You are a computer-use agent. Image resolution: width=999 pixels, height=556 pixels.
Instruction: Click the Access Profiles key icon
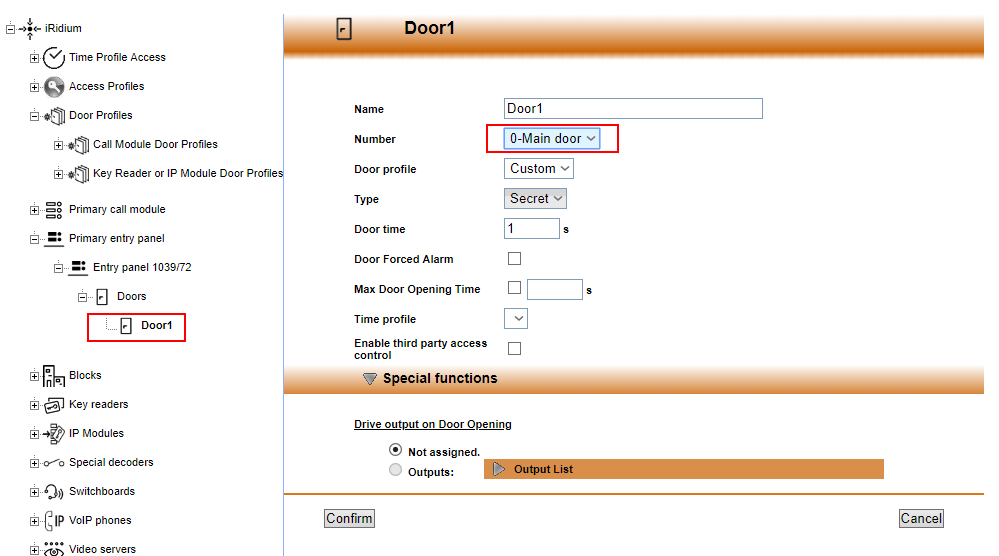coord(54,86)
